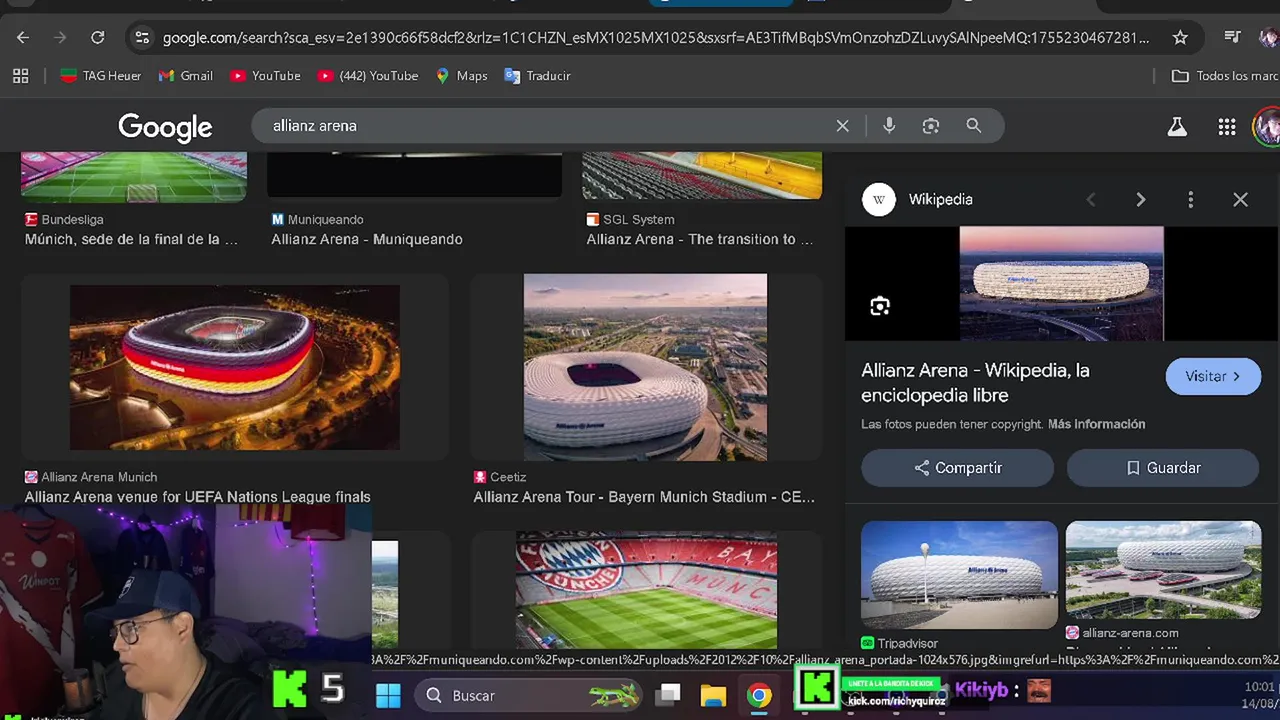Open the Maps bookmark
Image resolution: width=1280 pixels, height=720 pixels.
pyautogui.click(x=461, y=76)
